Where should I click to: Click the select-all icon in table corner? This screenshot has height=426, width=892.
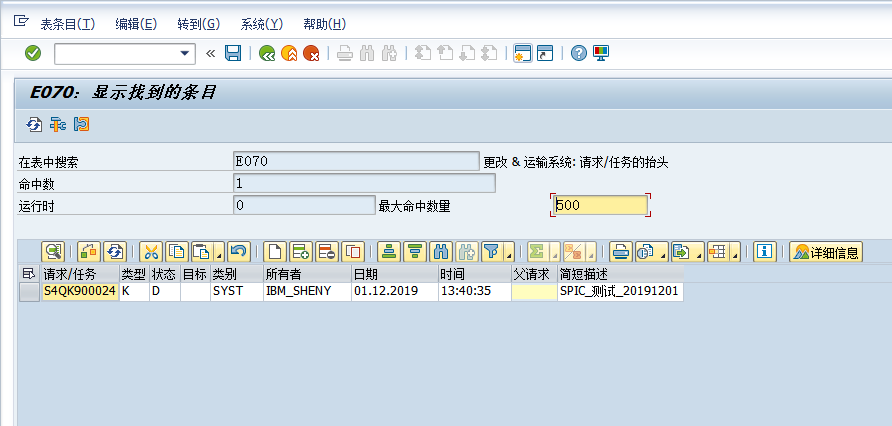click(28, 274)
